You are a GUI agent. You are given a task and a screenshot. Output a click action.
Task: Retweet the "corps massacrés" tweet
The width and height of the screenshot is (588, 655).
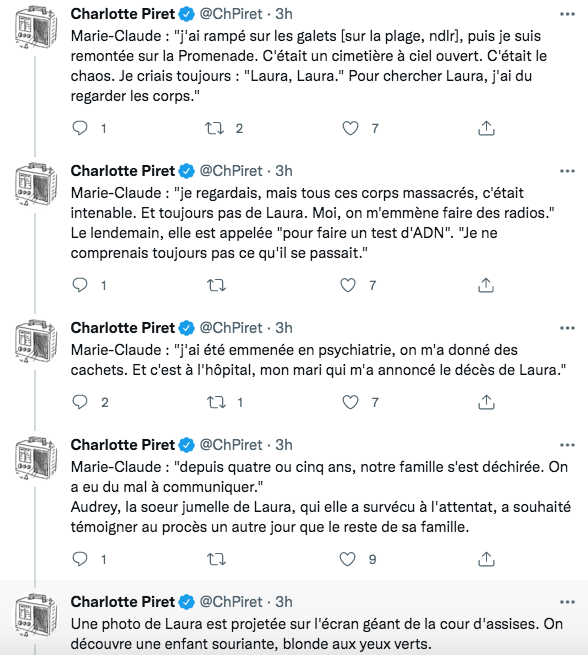pos(216,285)
